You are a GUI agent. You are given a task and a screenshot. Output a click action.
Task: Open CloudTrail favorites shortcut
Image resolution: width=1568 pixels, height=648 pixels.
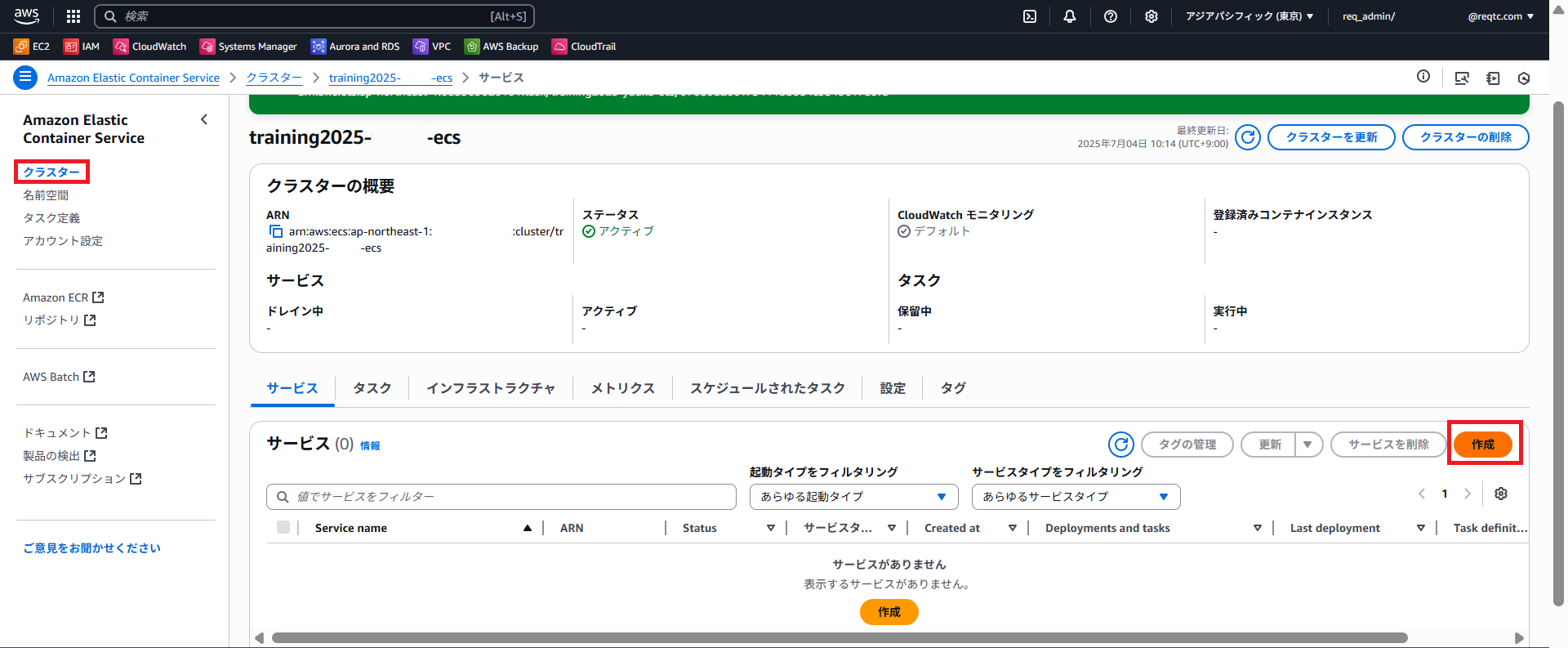click(x=584, y=47)
